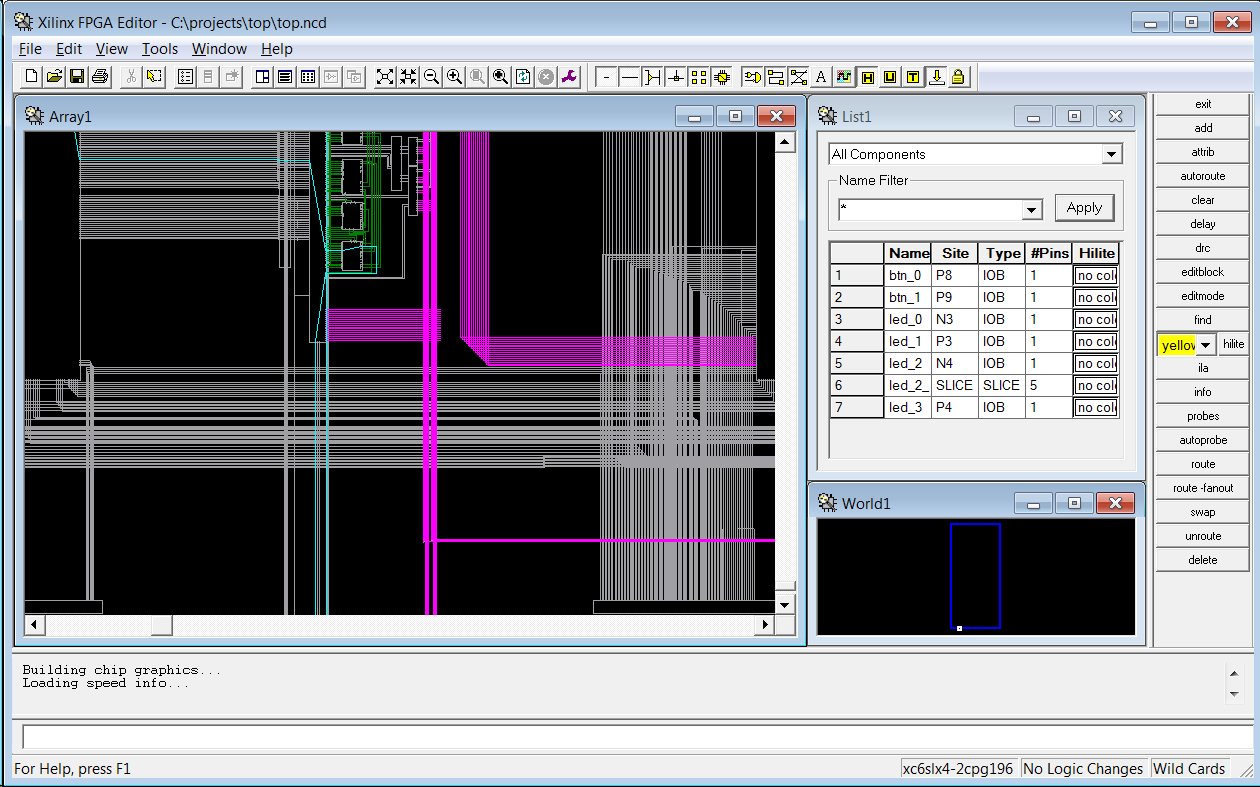Click the Zoom Out magnifier icon

coord(432,76)
